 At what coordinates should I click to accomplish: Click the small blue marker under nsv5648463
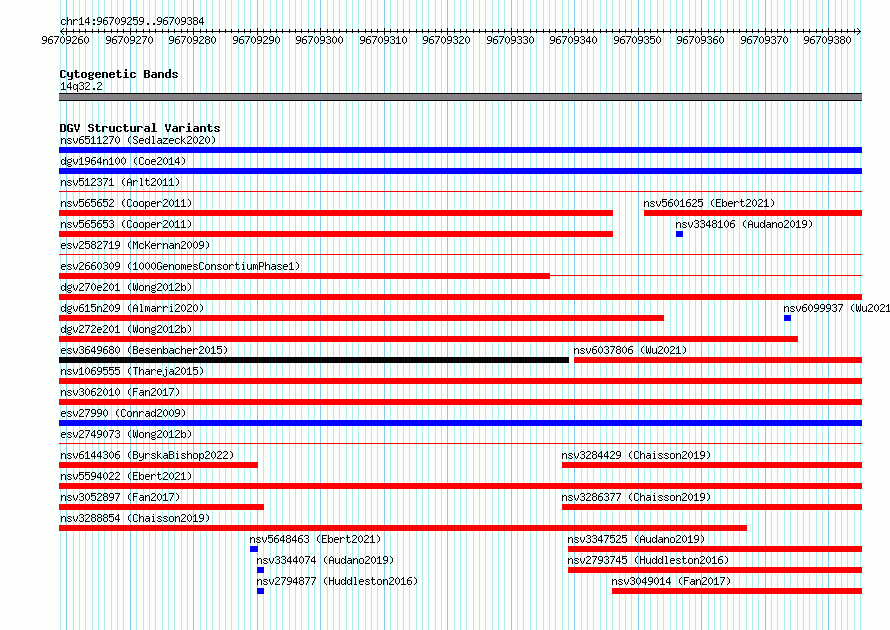(254, 549)
